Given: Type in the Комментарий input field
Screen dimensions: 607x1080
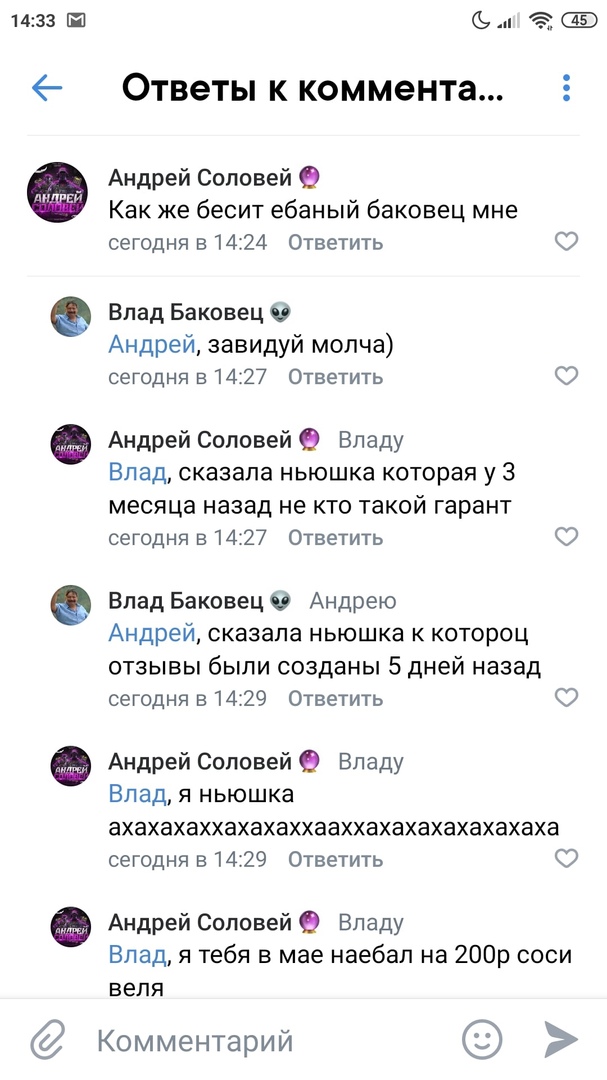Looking at the screenshot, I should tap(270, 1041).
